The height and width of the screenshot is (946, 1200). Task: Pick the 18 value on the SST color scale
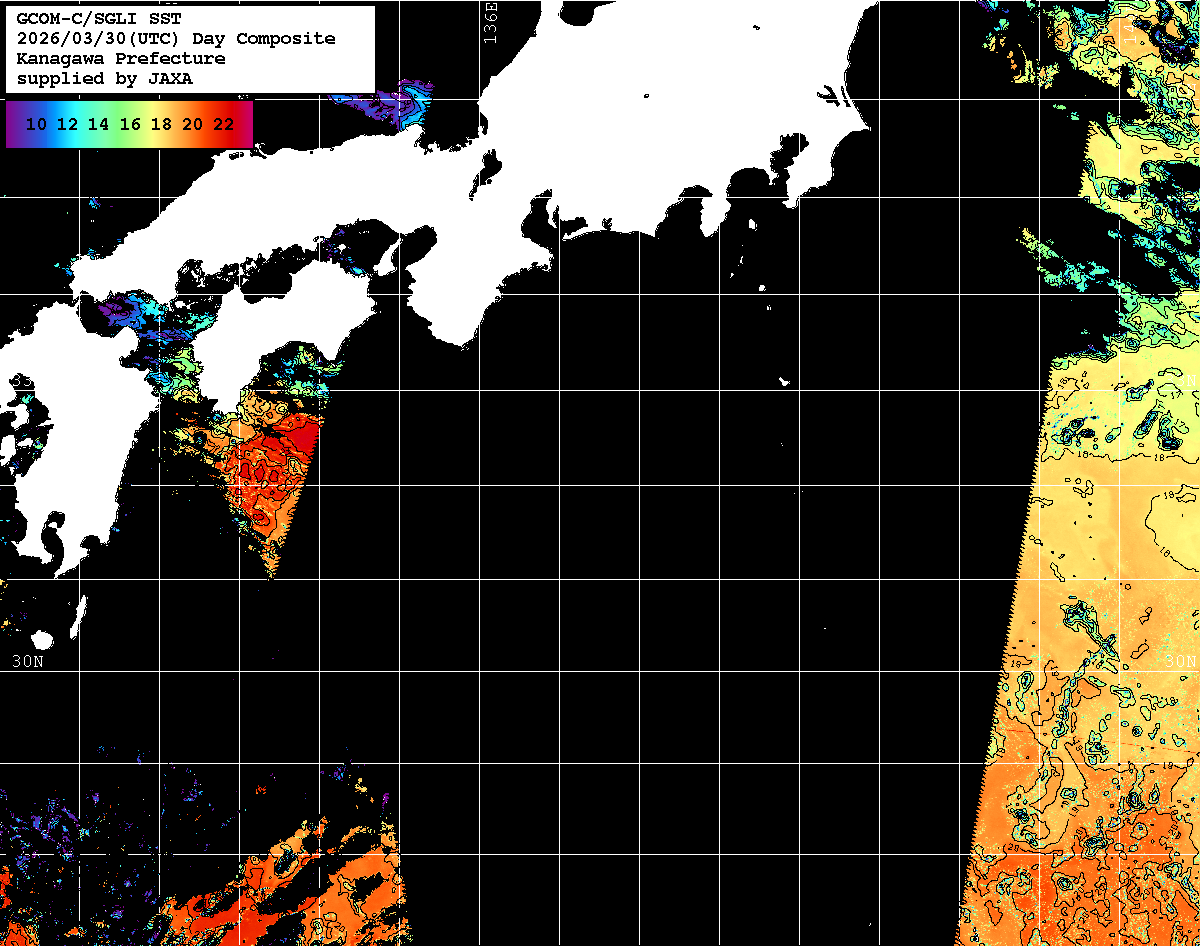point(161,125)
